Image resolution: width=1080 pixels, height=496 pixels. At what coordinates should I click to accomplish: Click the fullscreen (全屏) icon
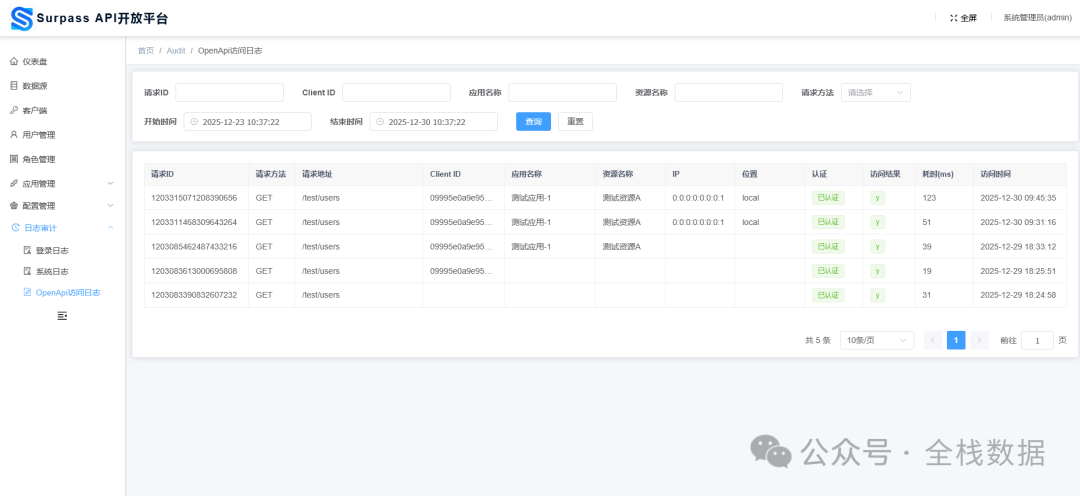953,18
